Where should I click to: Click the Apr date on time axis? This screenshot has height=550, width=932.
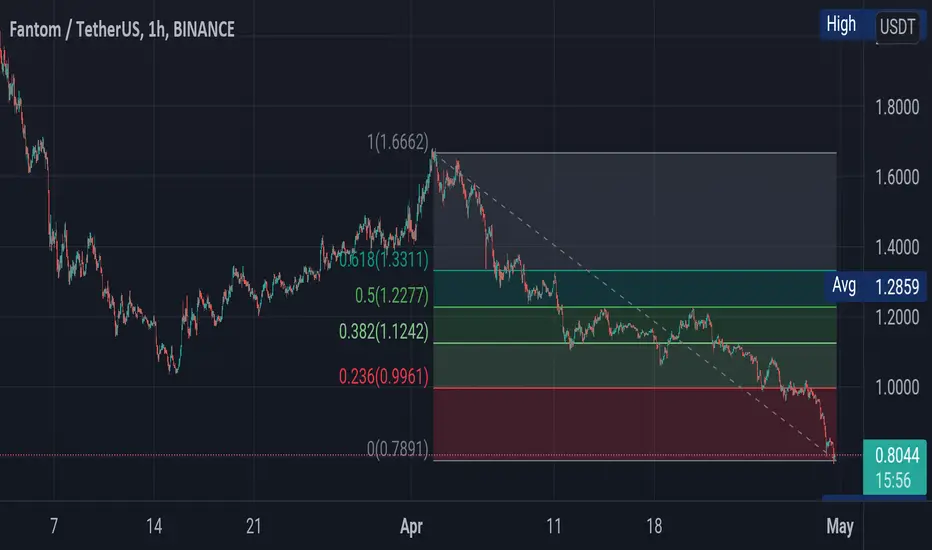pos(411,526)
